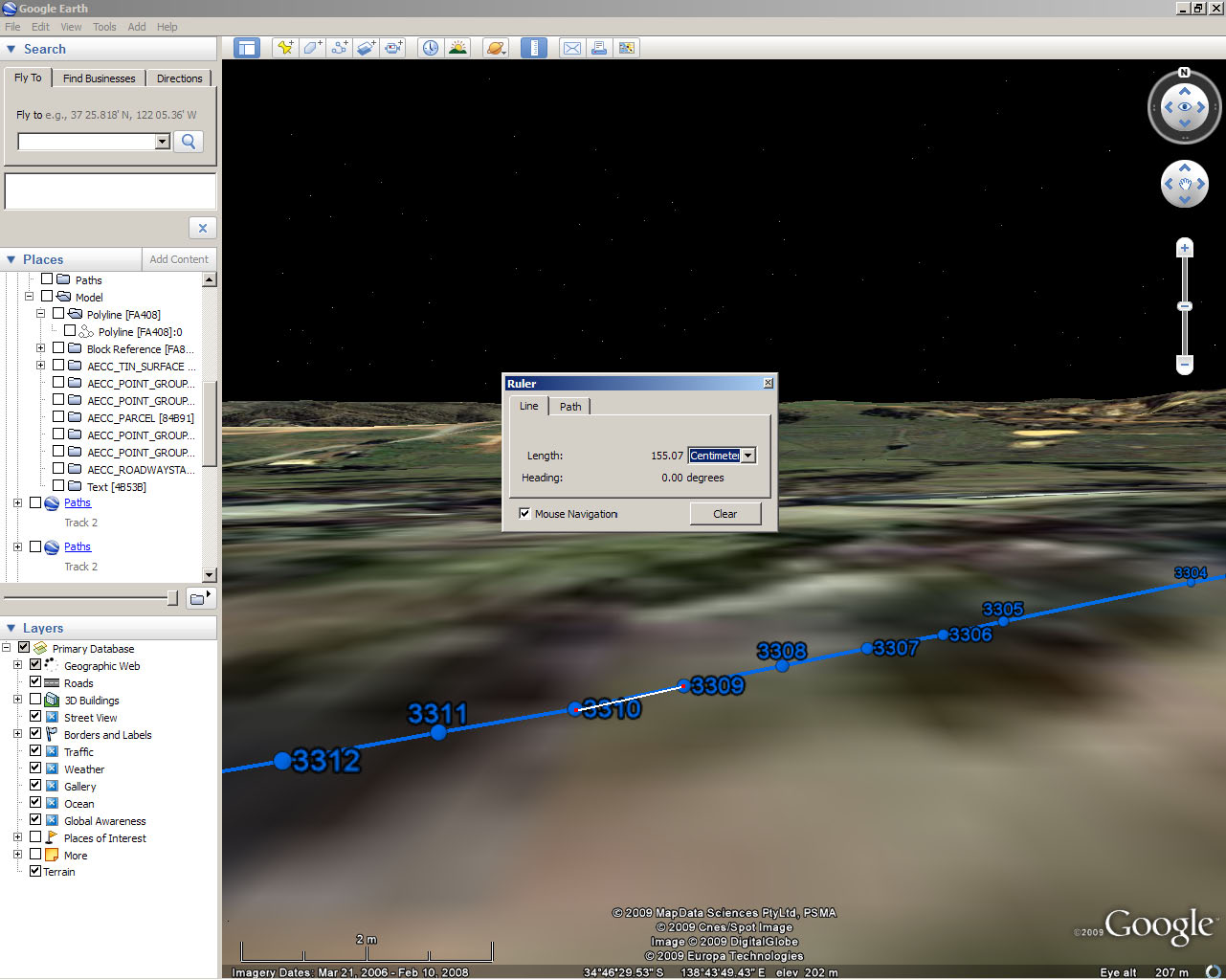Check the AECC_PARCEL [84B91] box
Screen dimensions: 1226x980
pyautogui.click(x=58, y=417)
